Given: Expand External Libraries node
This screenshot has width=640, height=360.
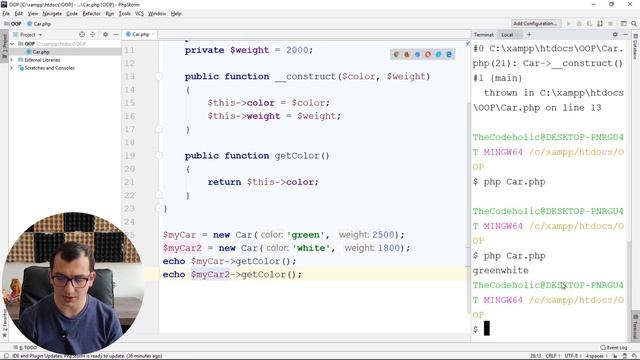Looking at the screenshot, I should pyautogui.click(x=12, y=60).
